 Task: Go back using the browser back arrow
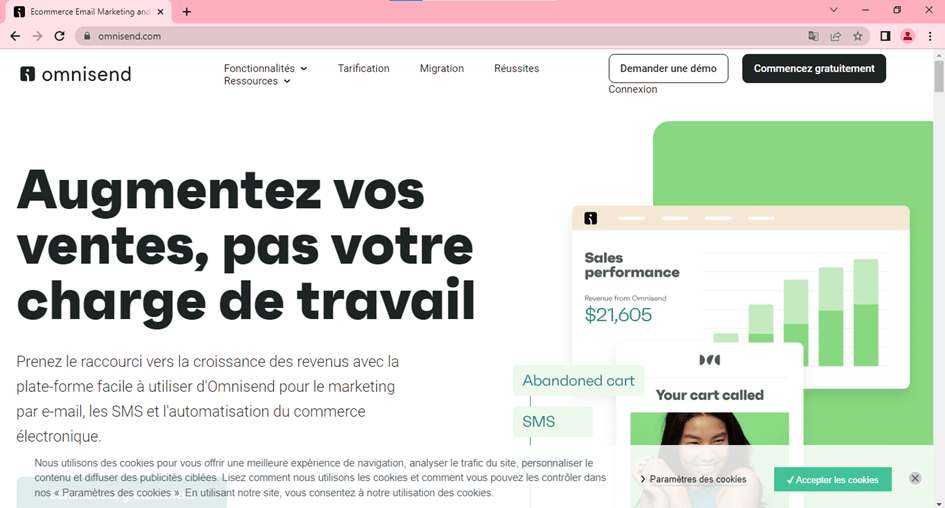pyautogui.click(x=15, y=36)
